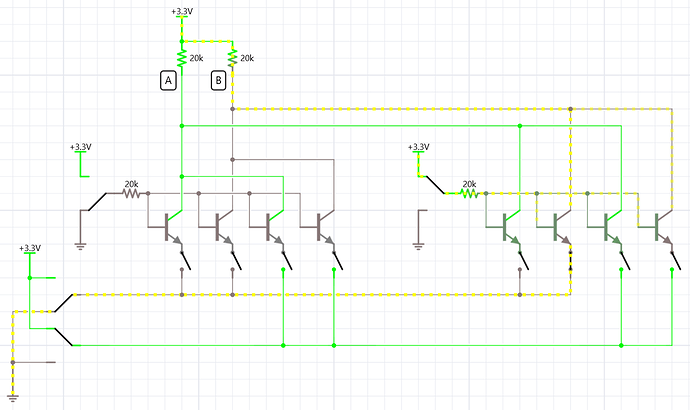Select the 20k pull-up resistor beside label B
Screen dimensions: 690x410
[232, 59]
